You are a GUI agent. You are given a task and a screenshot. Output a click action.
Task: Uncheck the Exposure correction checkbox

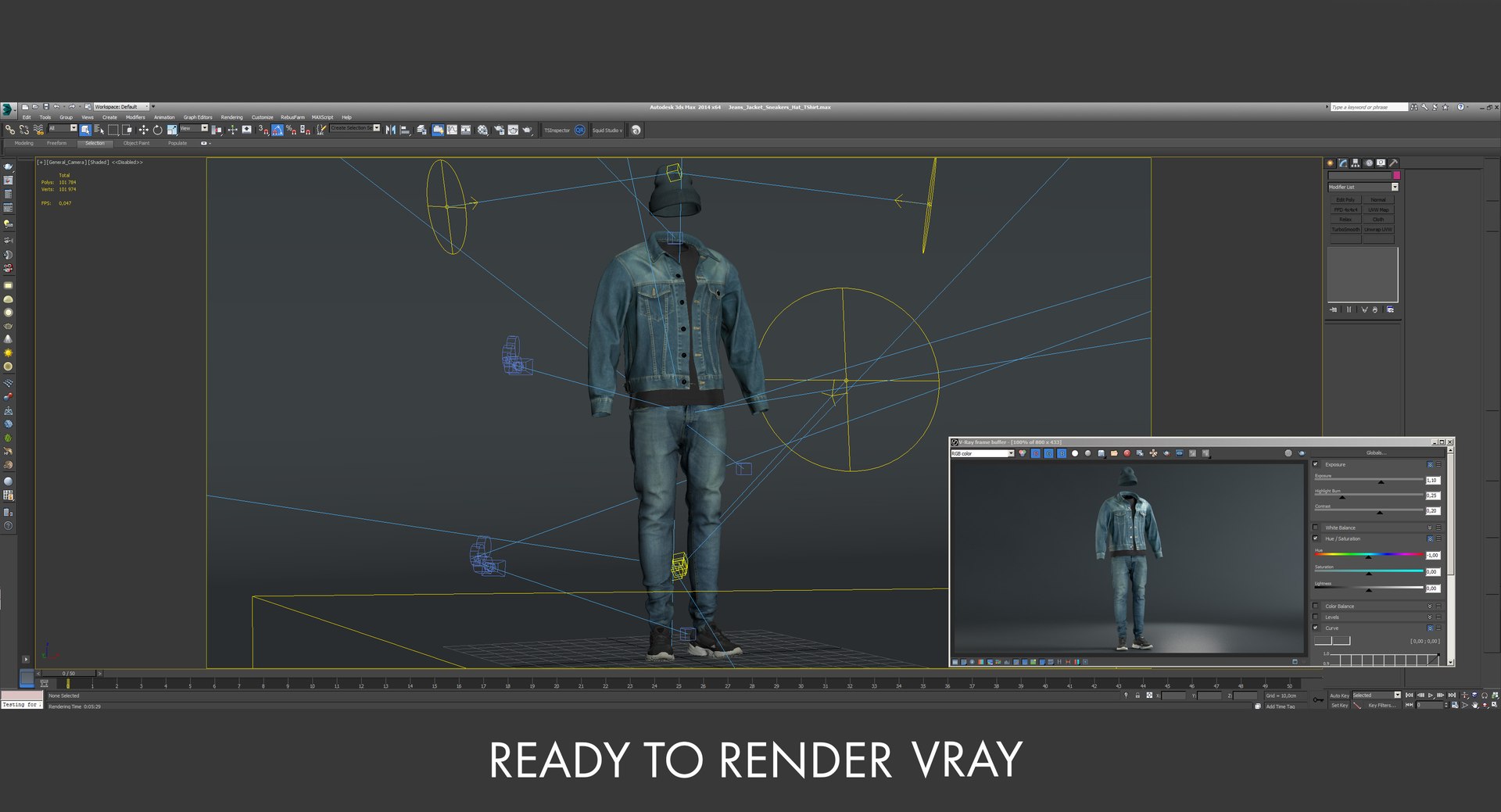tap(1316, 464)
